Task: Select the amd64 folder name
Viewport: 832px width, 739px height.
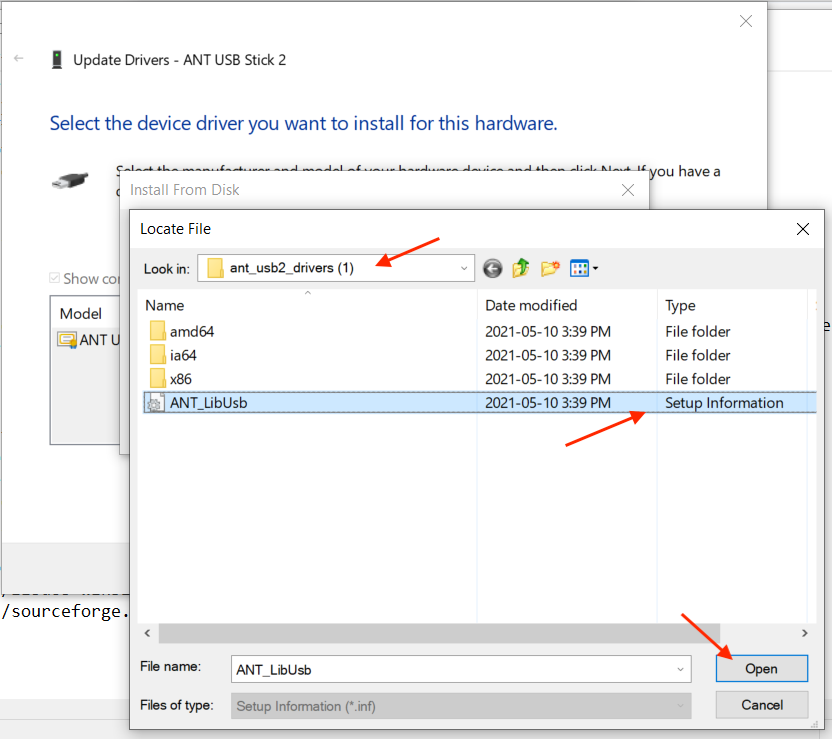Action: (x=192, y=332)
